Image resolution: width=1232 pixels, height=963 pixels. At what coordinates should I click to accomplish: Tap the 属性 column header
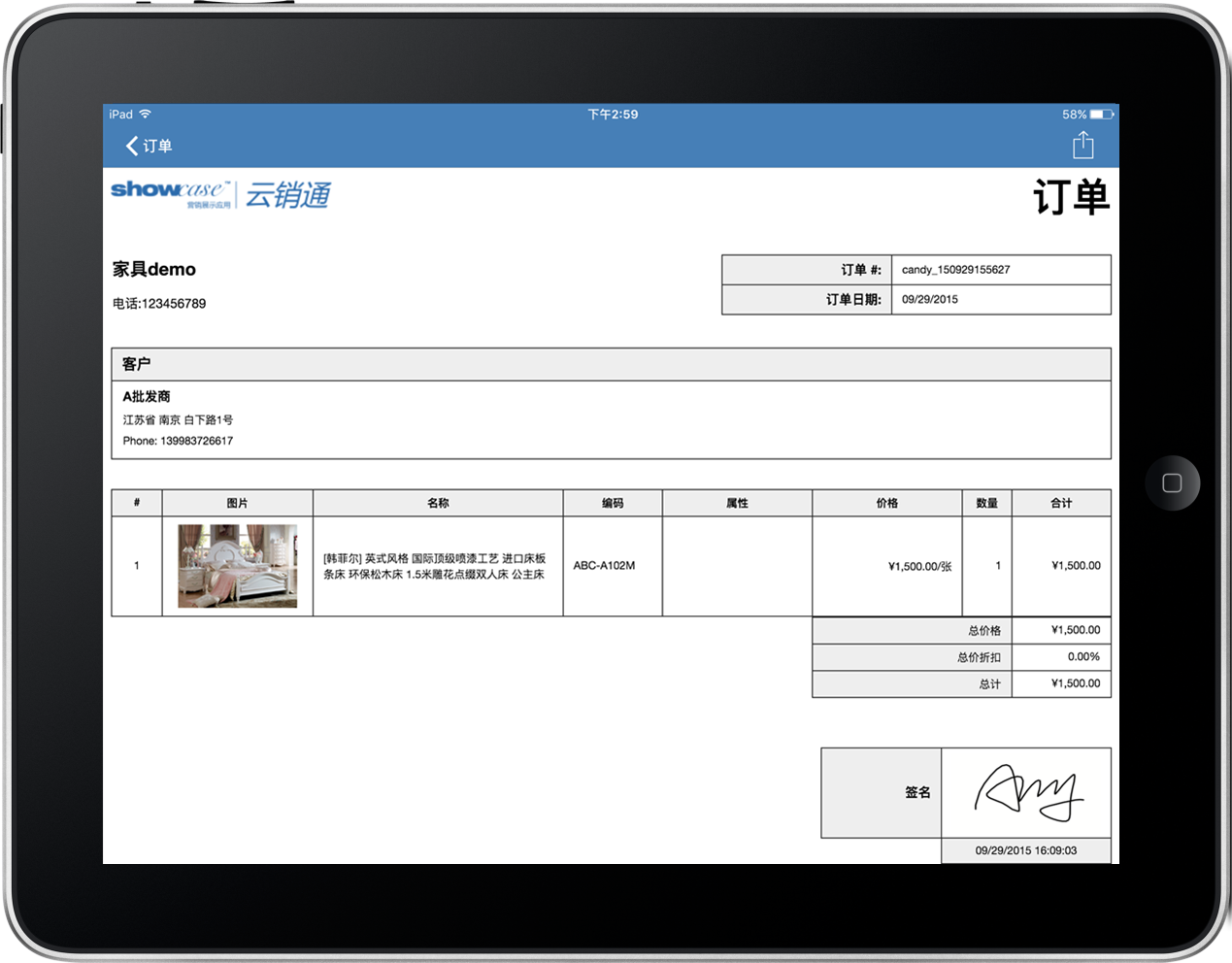(737, 503)
